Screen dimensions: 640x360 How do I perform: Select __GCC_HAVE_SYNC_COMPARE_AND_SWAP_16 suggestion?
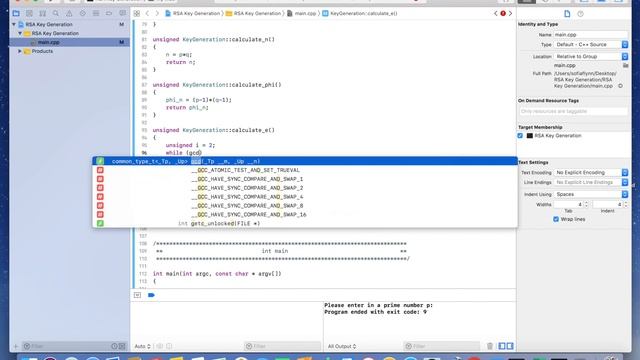[305, 215]
